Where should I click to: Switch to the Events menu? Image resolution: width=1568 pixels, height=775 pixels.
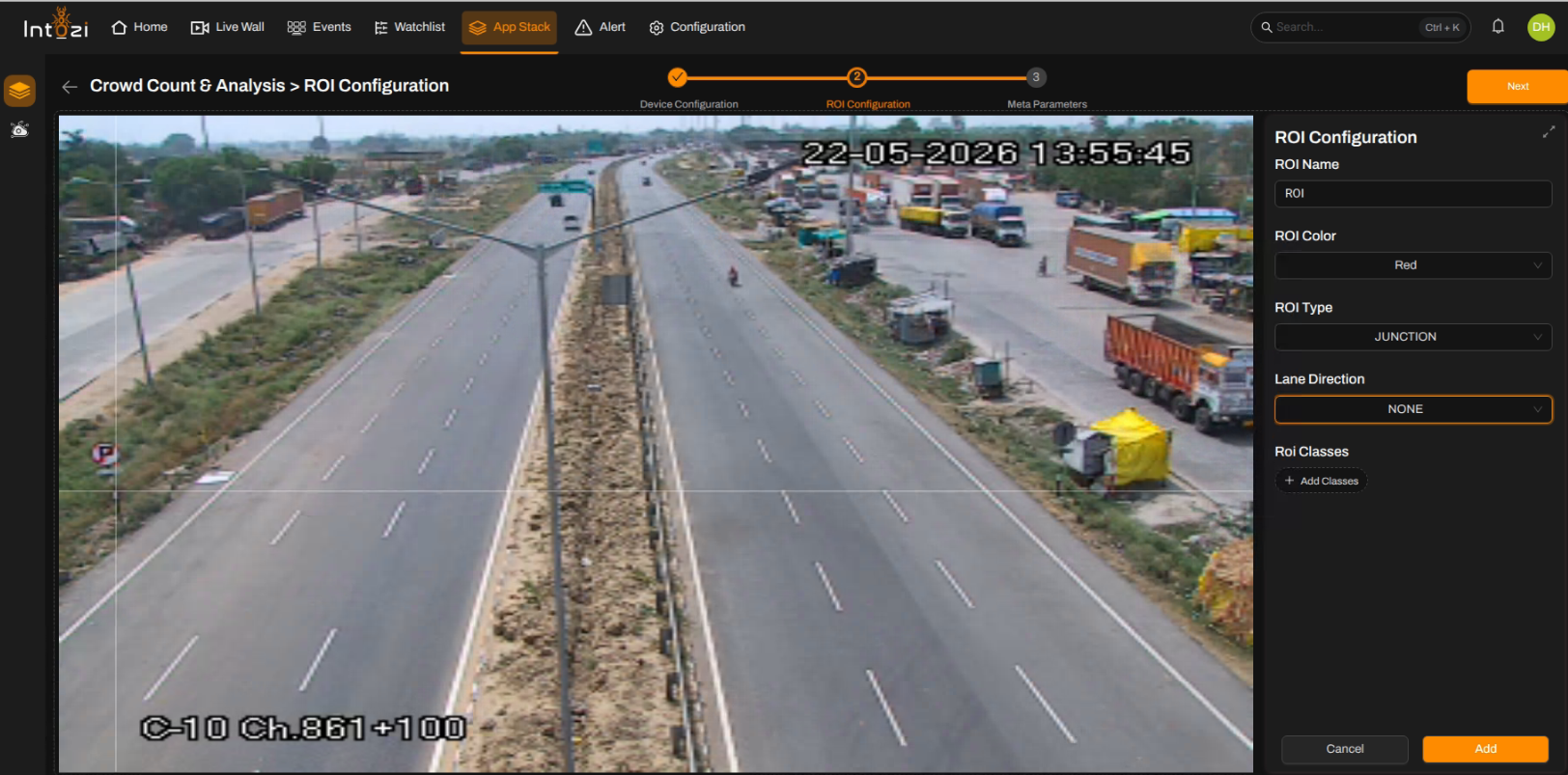(319, 27)
